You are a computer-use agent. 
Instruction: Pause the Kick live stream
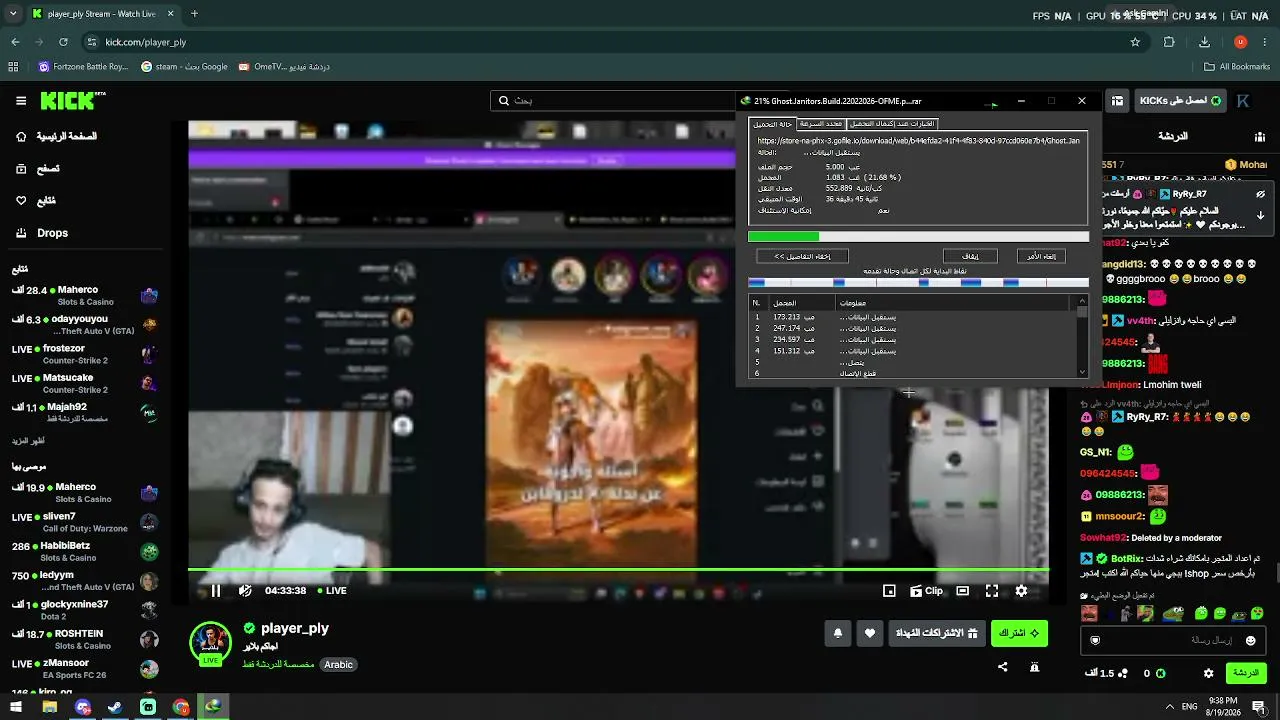tap(215, 591)
